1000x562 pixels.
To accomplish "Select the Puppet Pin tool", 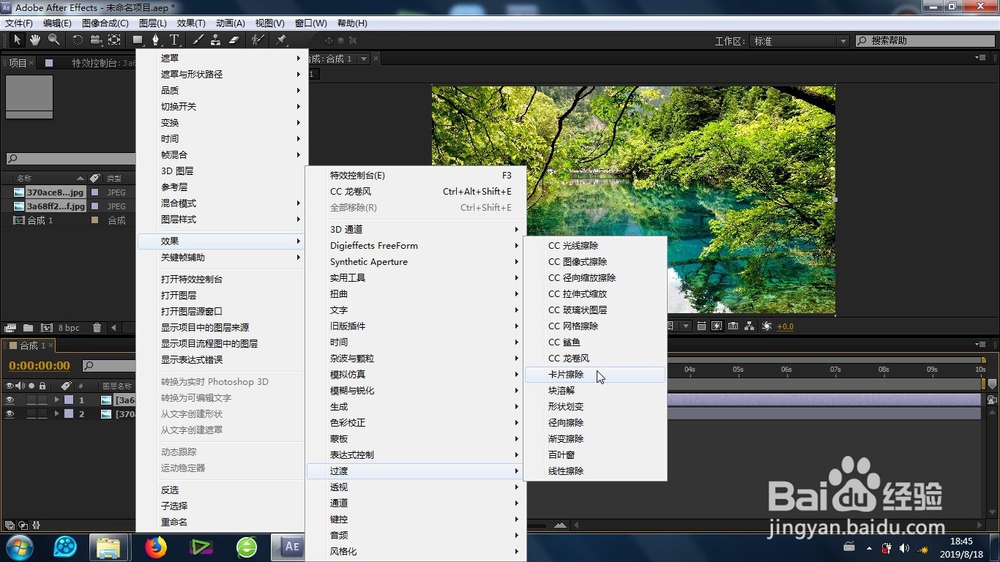I will pyautogui.click(x=281, y=40).
